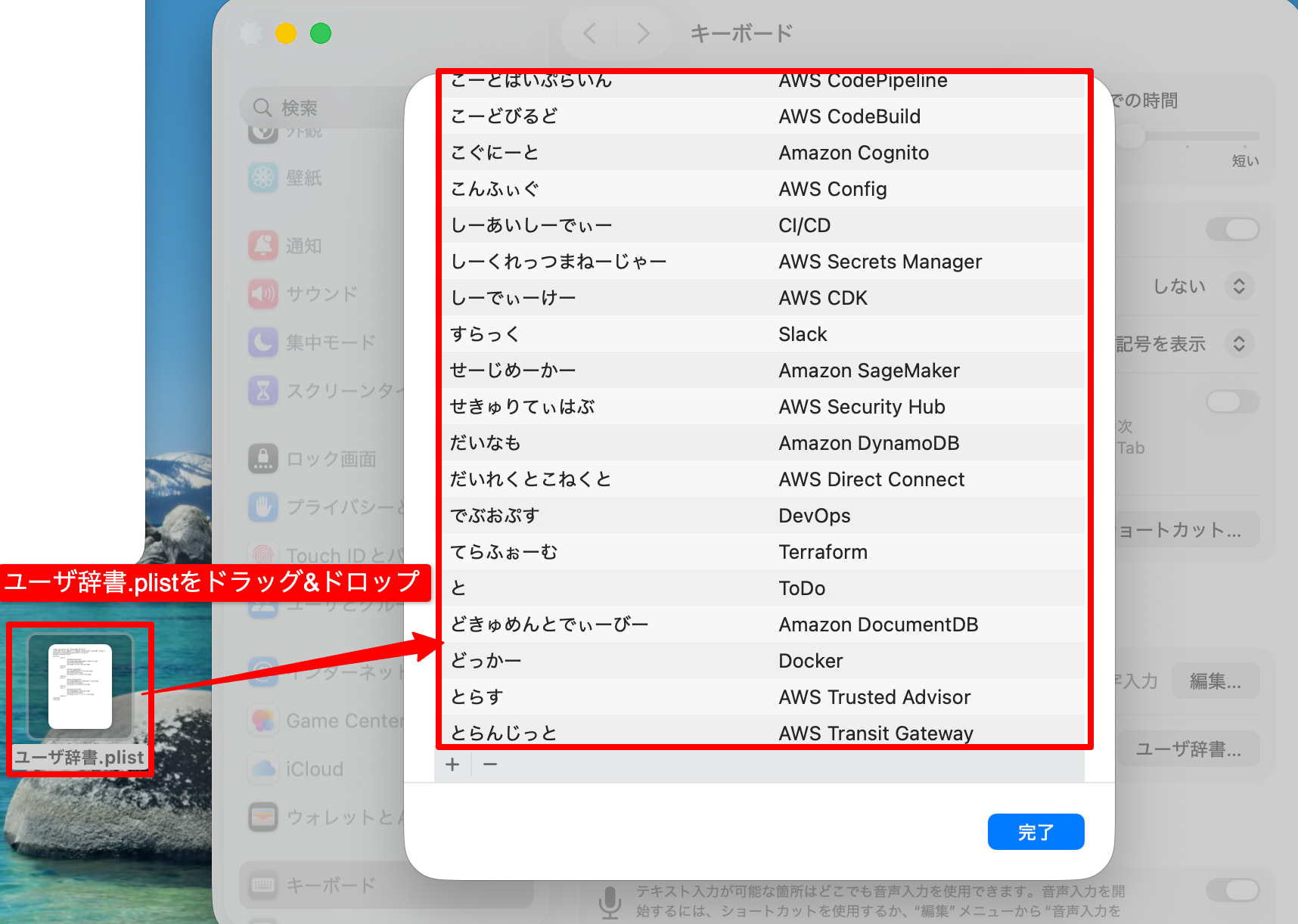Open the プライバシー hand icon

point(263,507)
